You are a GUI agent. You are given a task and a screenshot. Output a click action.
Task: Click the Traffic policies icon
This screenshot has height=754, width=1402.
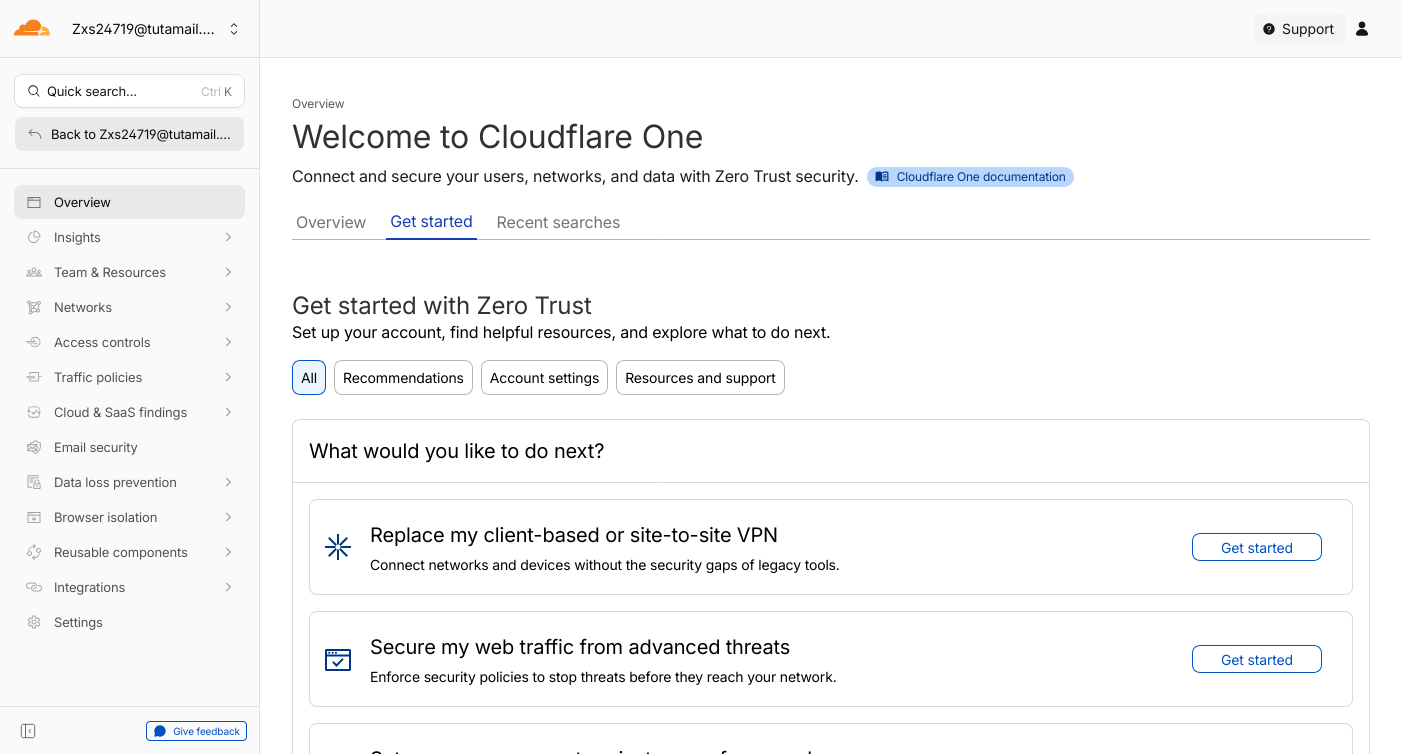point(34,377)
